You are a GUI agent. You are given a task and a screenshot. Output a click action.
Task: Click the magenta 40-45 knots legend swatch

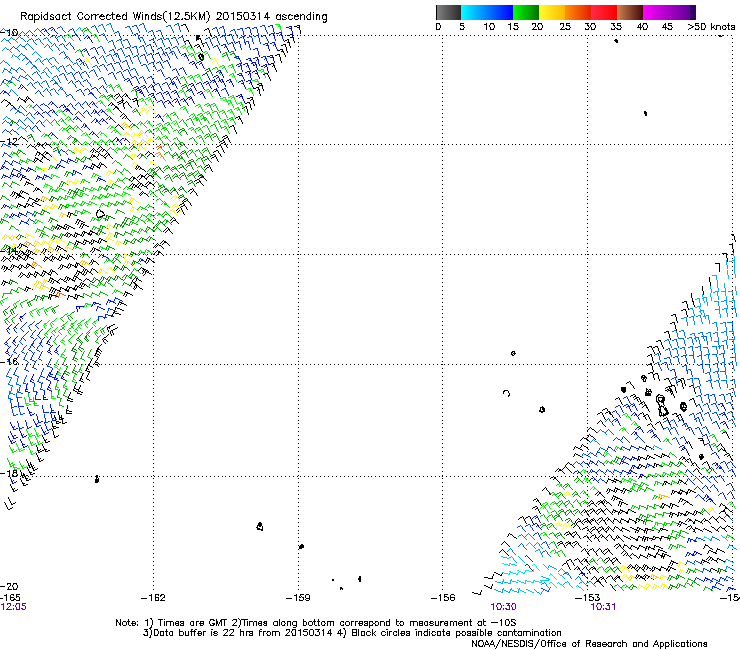coord(656,12)
